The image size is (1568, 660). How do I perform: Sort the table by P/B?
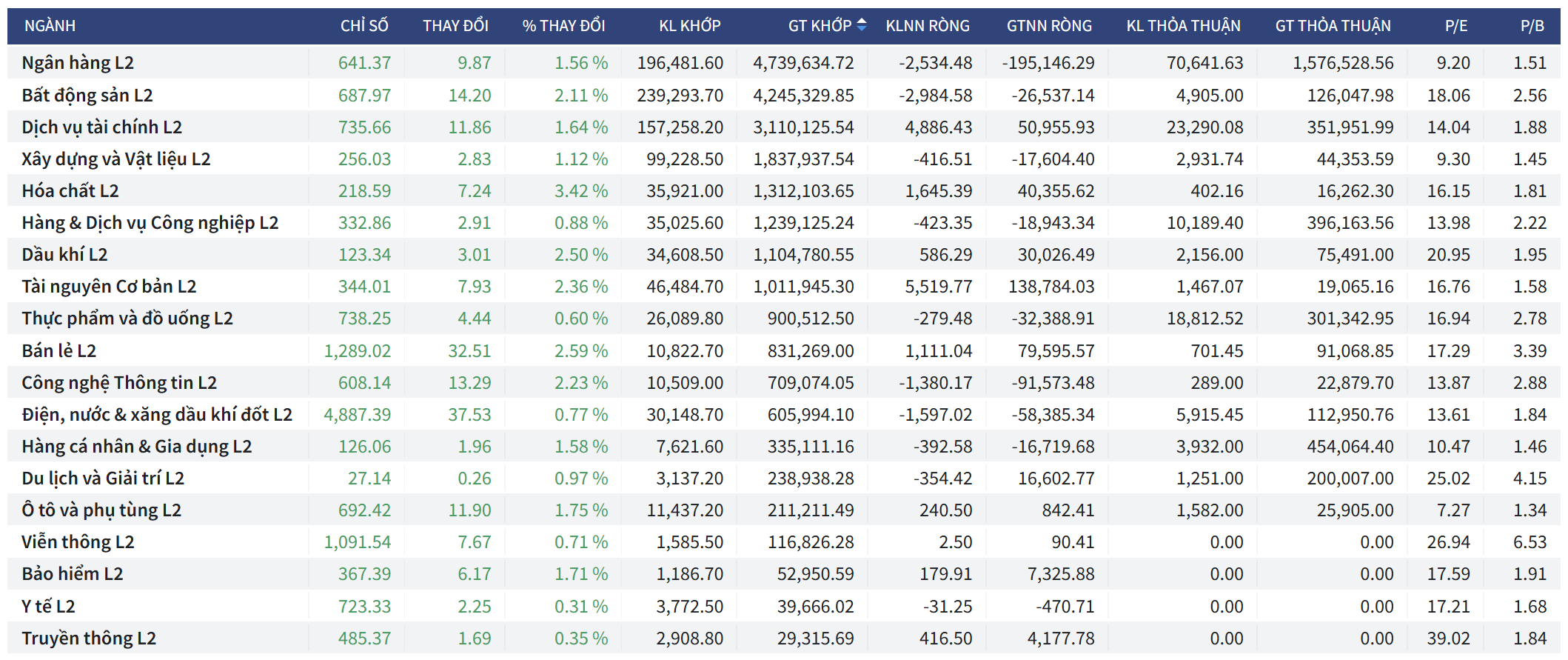[1532, 26]
